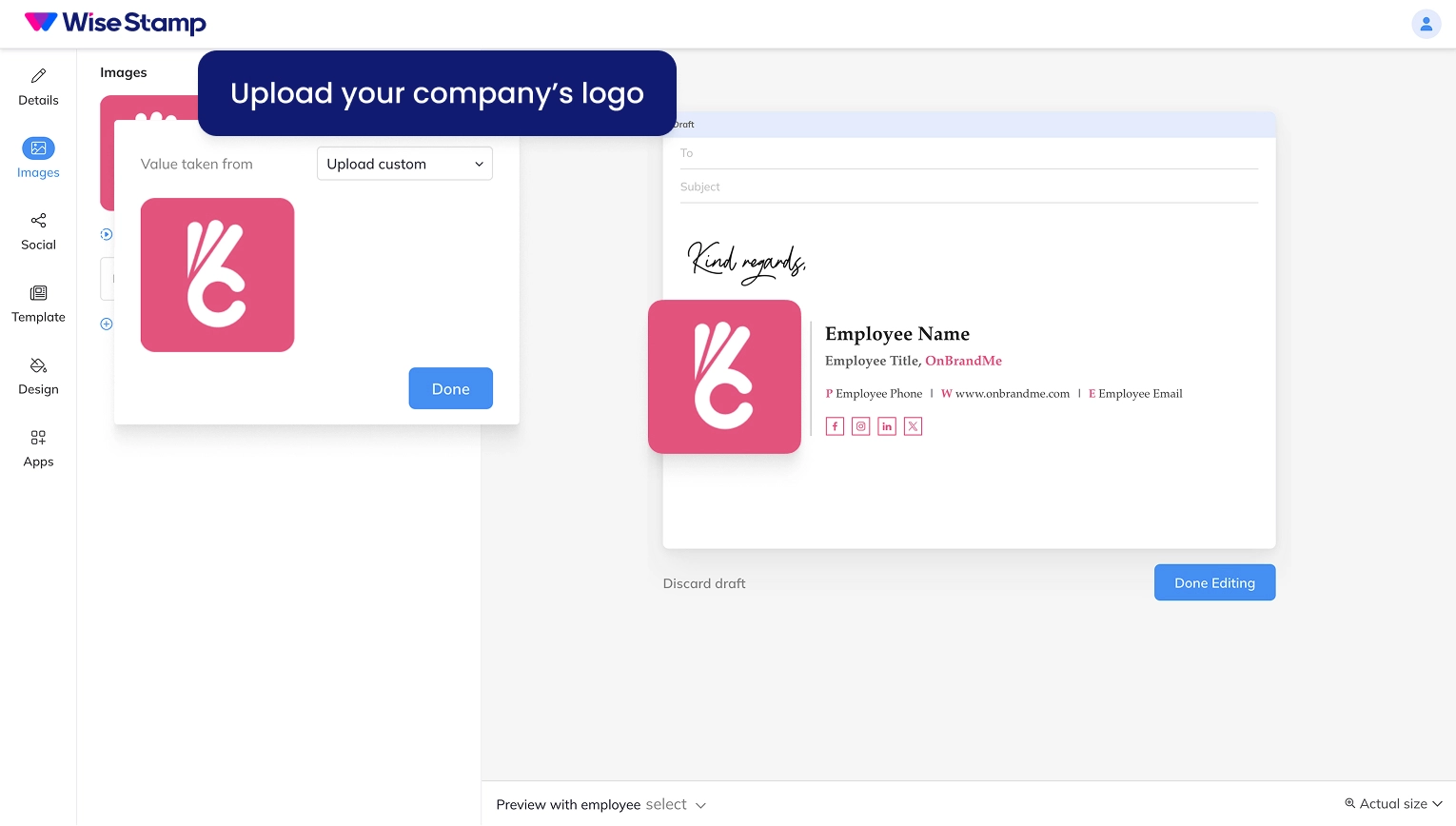1456x826 pixels.
Task: Click the WiseStamp logo
Action: click(x=115, y=23)
